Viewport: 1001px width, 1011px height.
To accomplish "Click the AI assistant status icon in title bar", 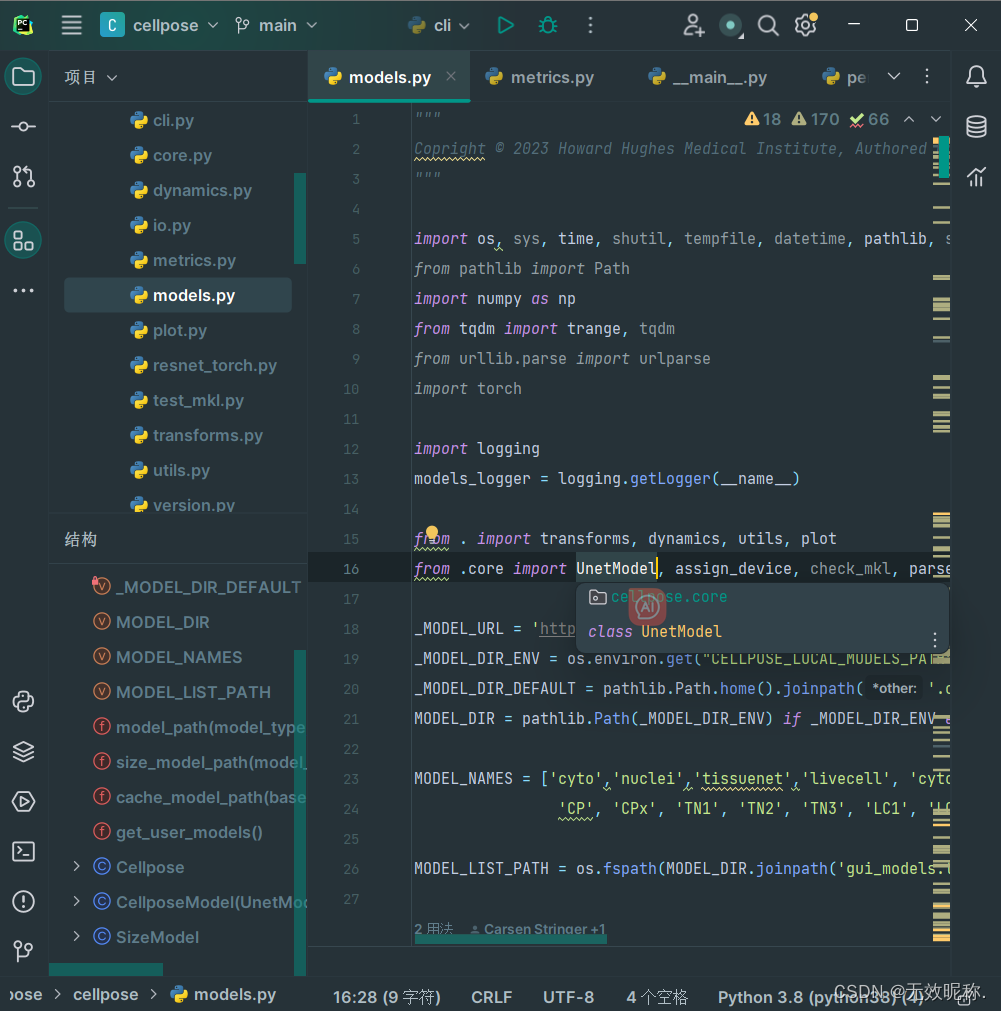I will pyautogui.click(x=731, y=25).
